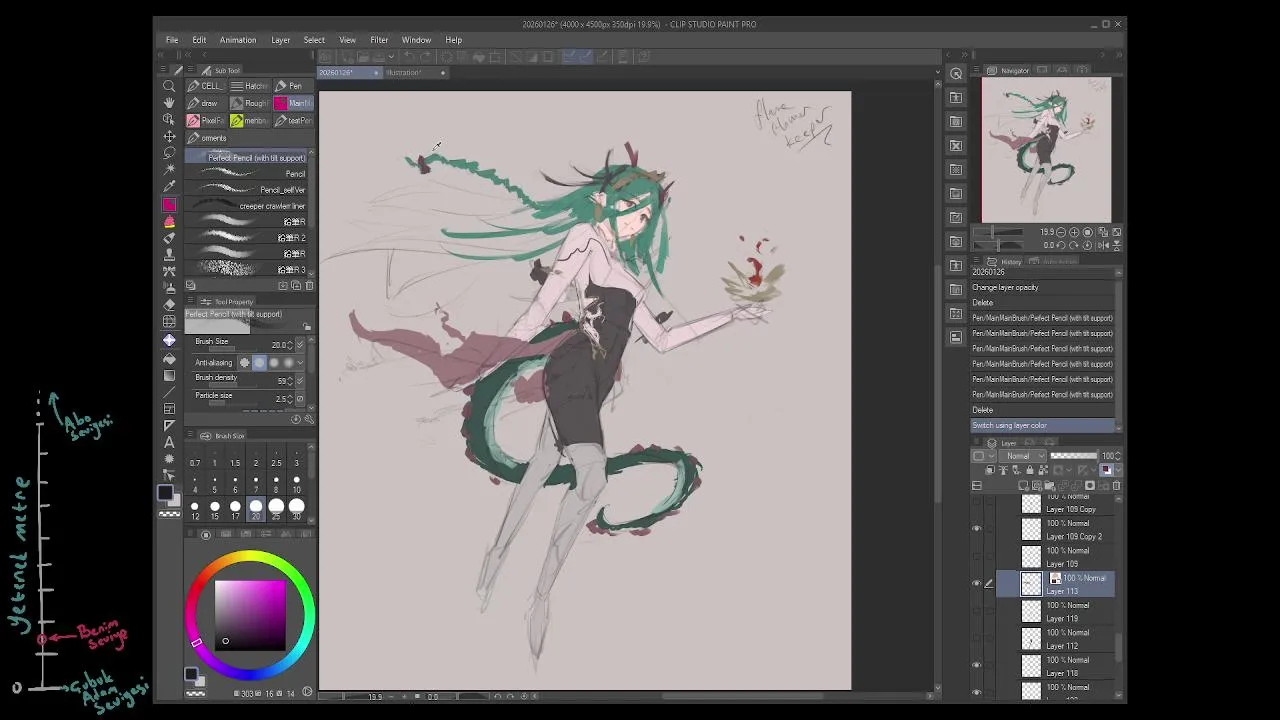
Task: Open the Animation menu
Action: click(x=238, y=40)
